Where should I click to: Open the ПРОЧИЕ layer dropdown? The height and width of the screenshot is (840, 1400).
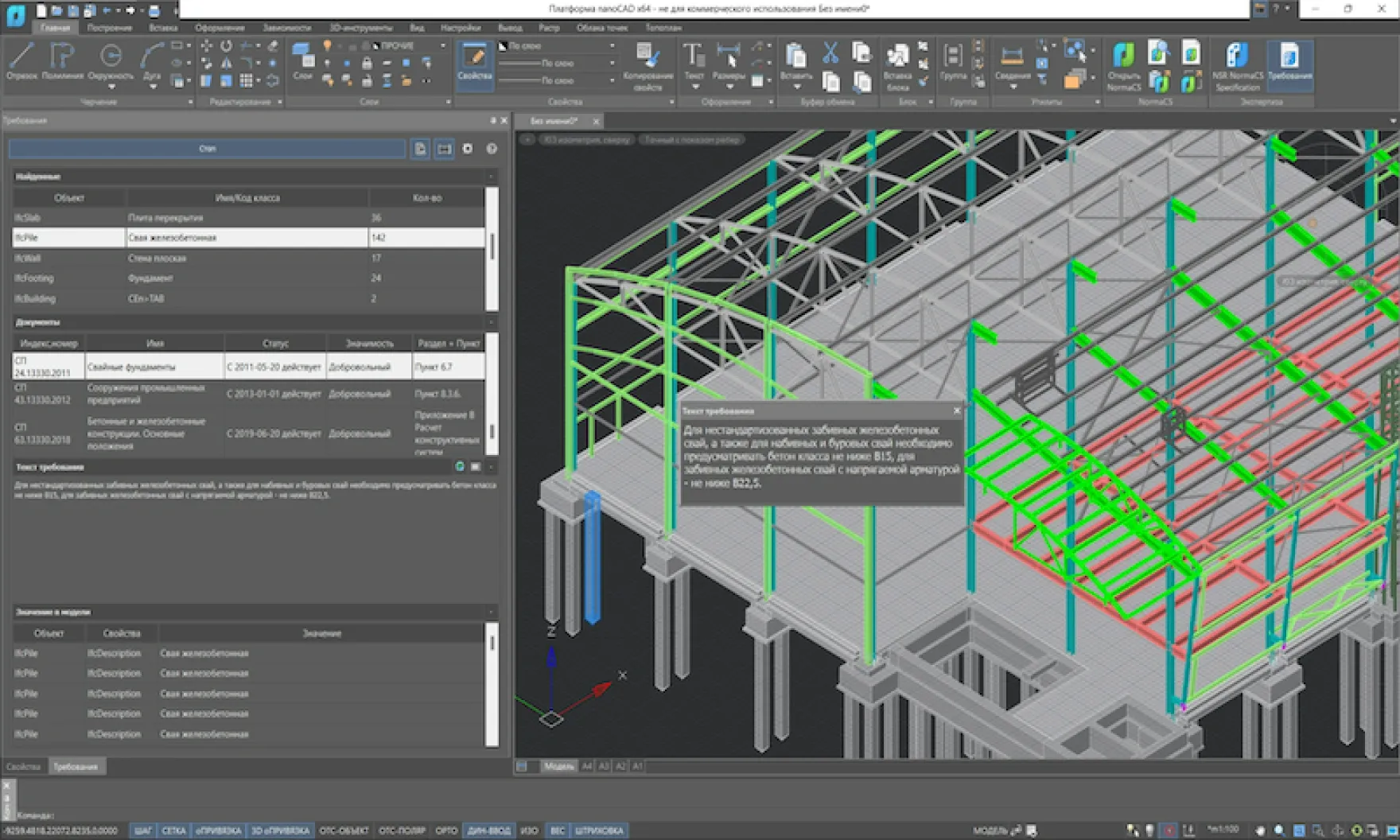(x=442, y=46)
